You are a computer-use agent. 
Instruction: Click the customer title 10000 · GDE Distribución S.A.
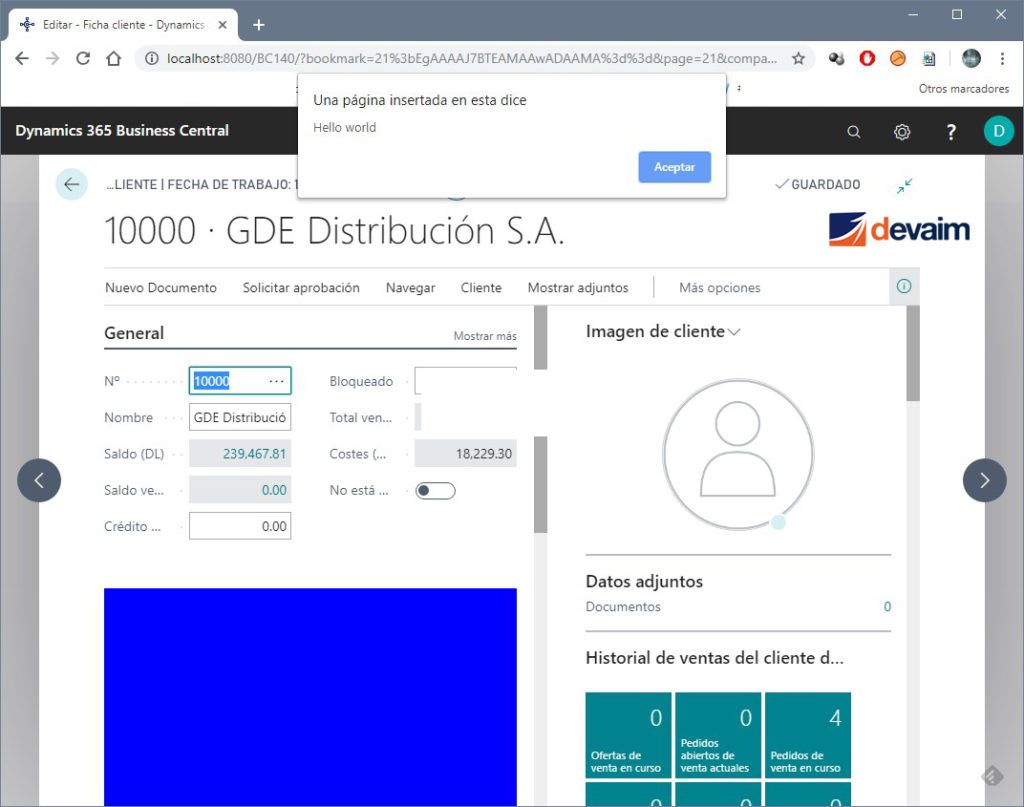click(x=334, y=231)
